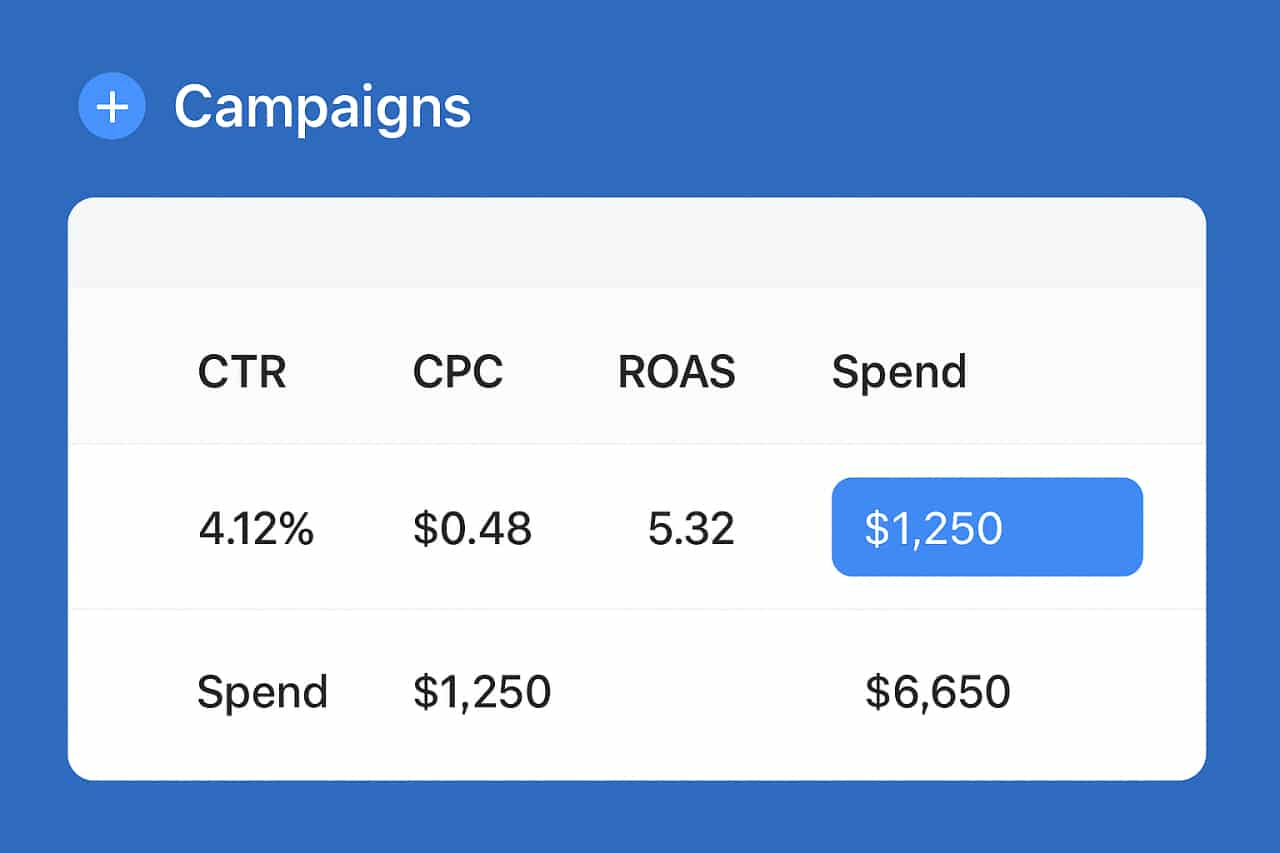
Task: Click the plus icon next to Campaigns
Action: tap(111, 105)
